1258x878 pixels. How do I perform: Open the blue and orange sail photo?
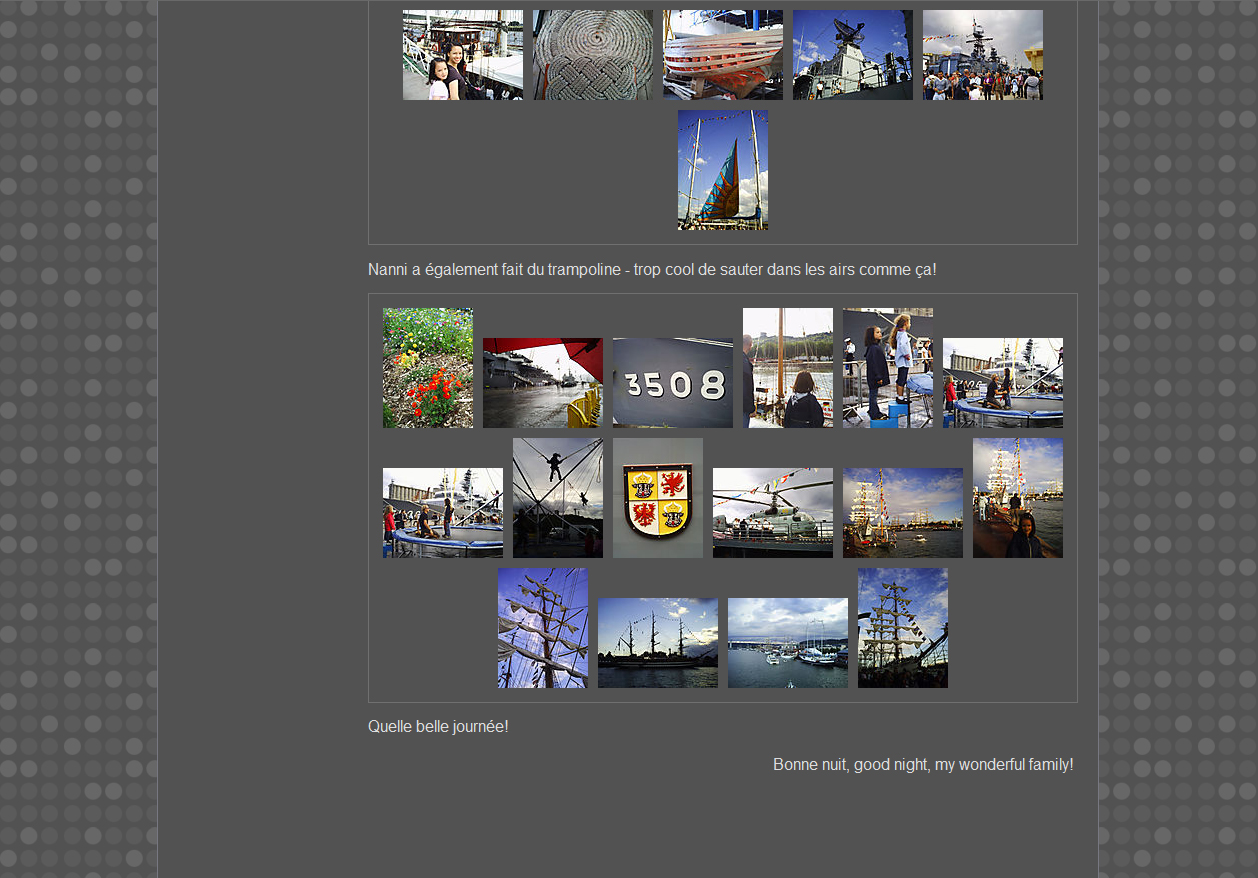(x=722, y=170)
